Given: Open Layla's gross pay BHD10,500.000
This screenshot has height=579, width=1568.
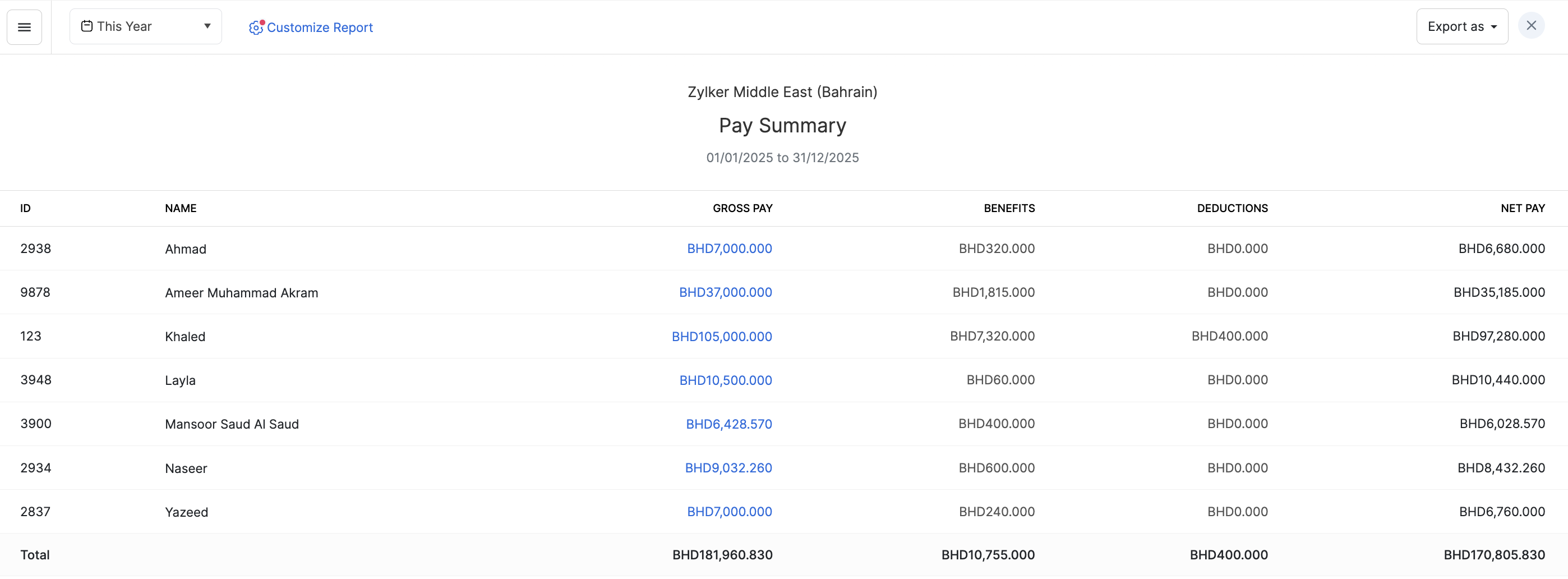Looking at the screenshot, I should click(726, 380).
